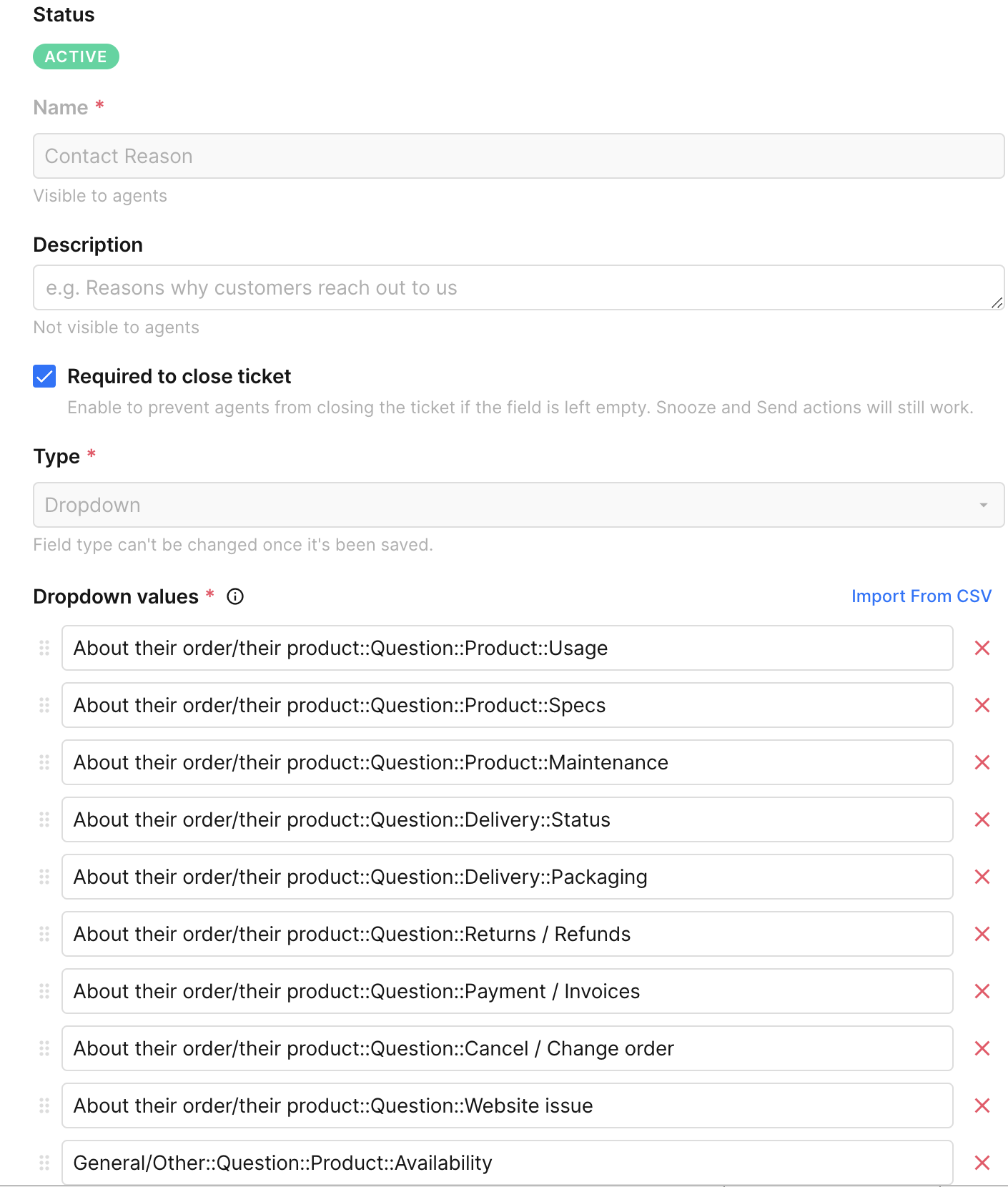The height and width of the screenshot is (1187, 1008).
Task: Click drag handle of Product::Usage row
Action: (44, 648)
